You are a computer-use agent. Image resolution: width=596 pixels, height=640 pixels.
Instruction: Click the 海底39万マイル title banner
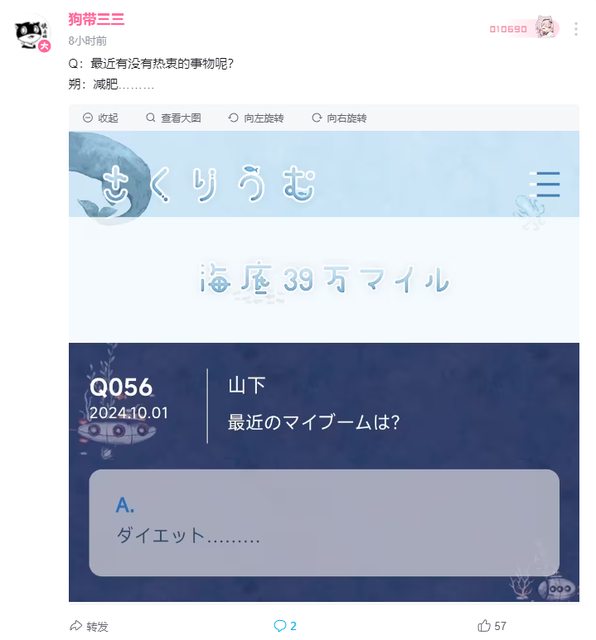[325, 280]
